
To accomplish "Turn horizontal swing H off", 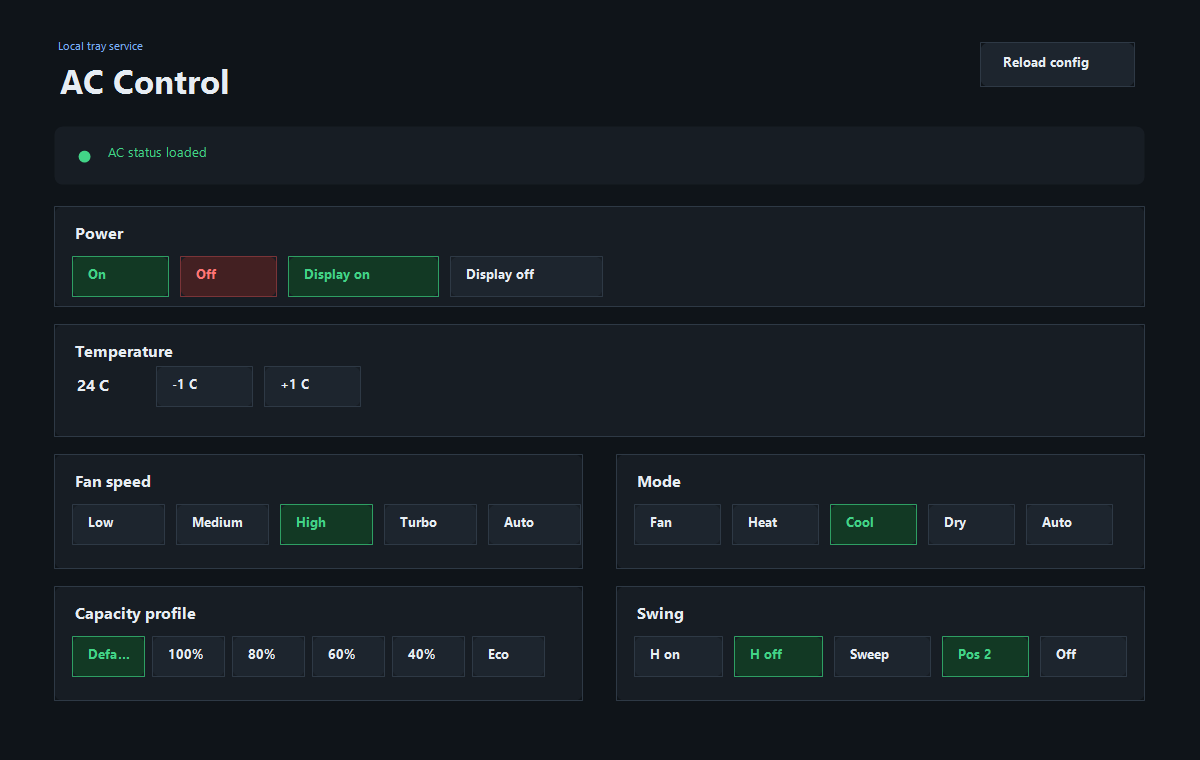I will point(778,656).
